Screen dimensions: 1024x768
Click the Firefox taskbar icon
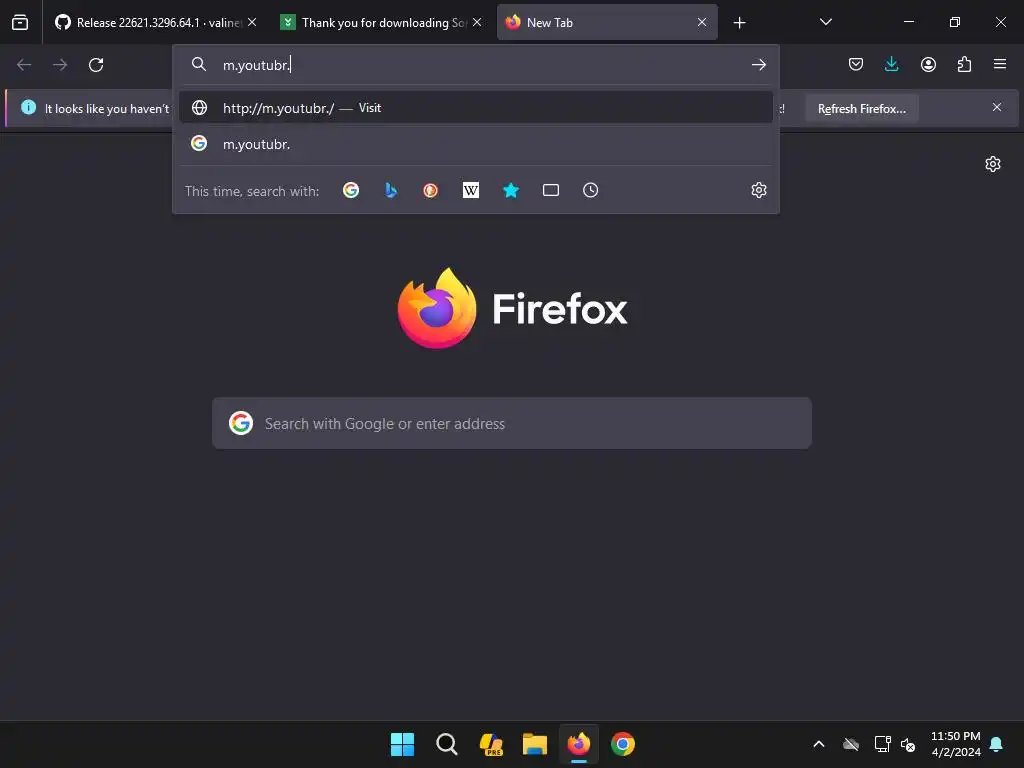579,744
